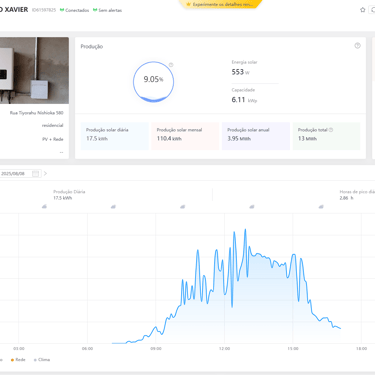The width and height of the screenshot is (375, 375).
Task: Click the info icon next to Produção total
Action: click(x=331, y=130)
